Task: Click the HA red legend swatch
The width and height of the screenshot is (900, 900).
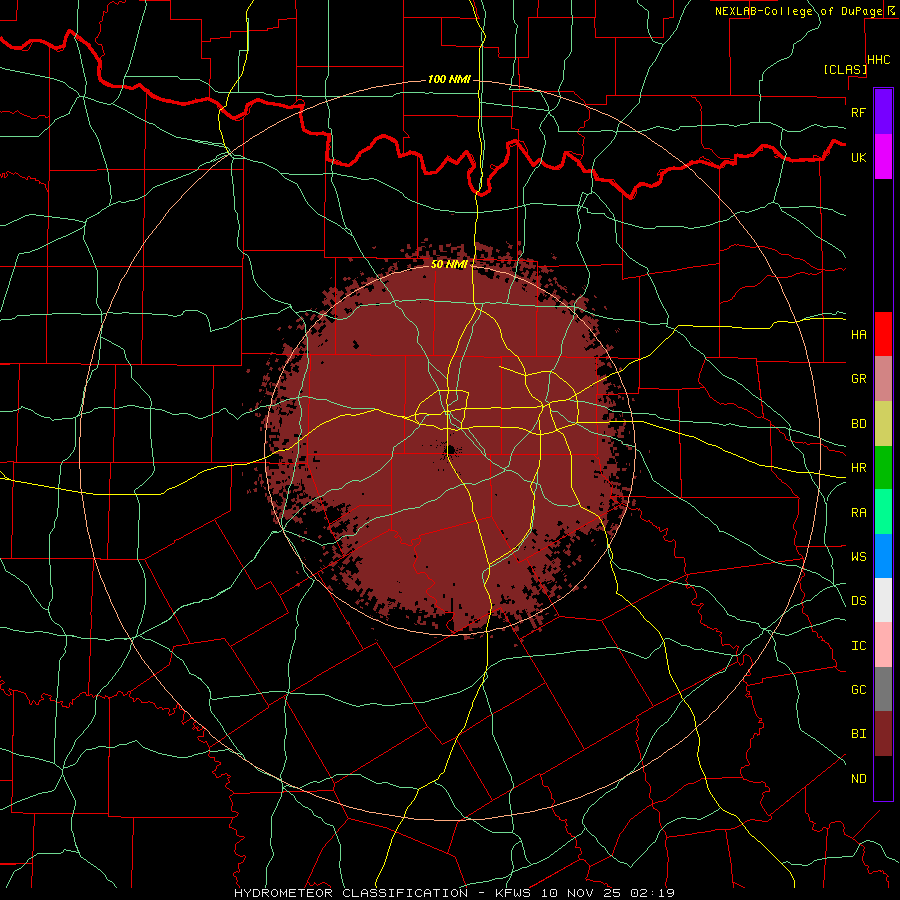Action: (883, 334)
